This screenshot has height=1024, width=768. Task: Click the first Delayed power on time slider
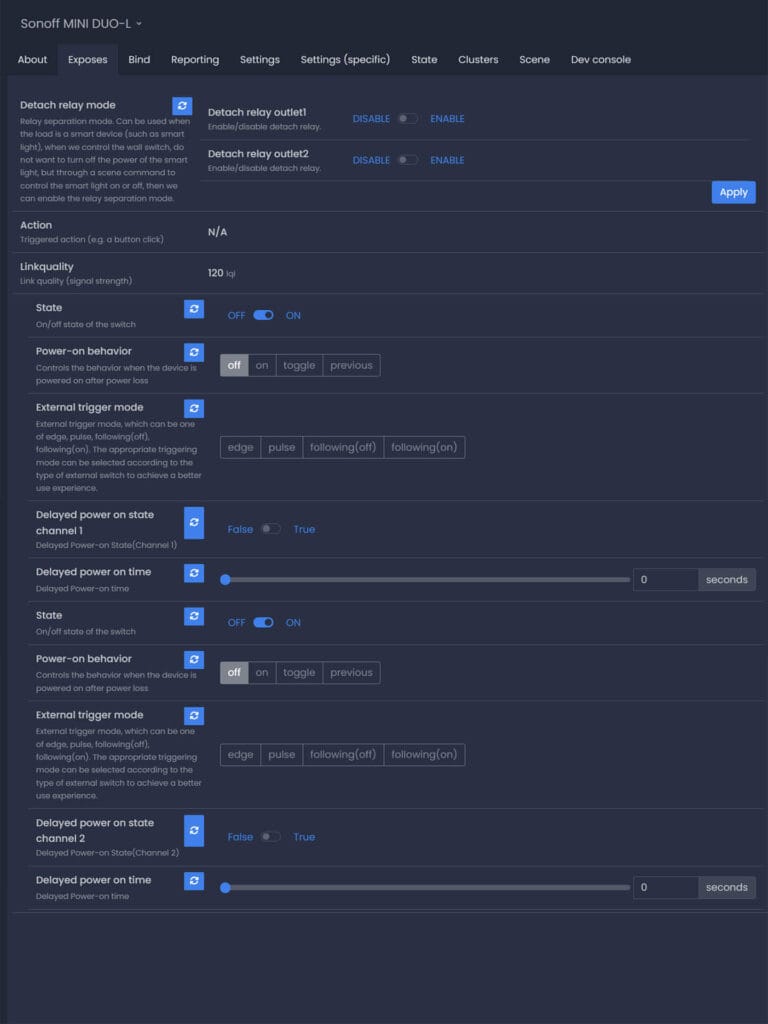[x=427, y=579]
